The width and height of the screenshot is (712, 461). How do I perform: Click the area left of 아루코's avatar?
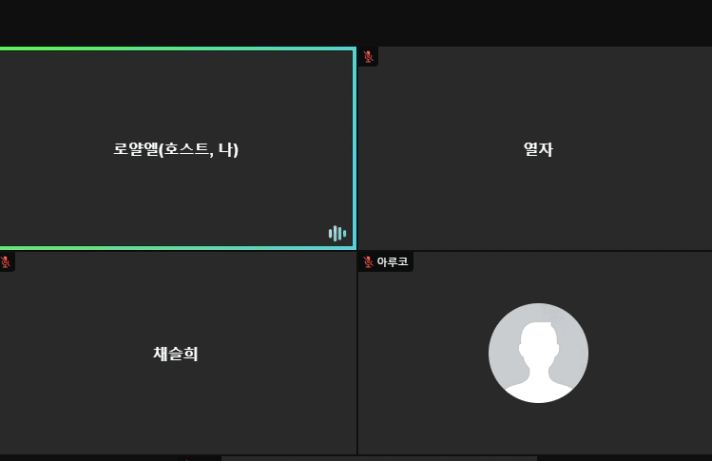422,353
